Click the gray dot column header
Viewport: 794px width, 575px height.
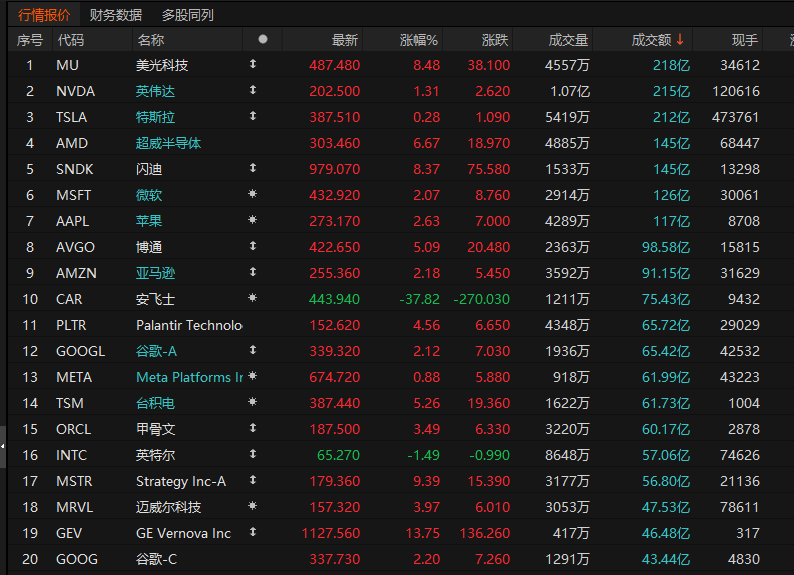(262, 39)
